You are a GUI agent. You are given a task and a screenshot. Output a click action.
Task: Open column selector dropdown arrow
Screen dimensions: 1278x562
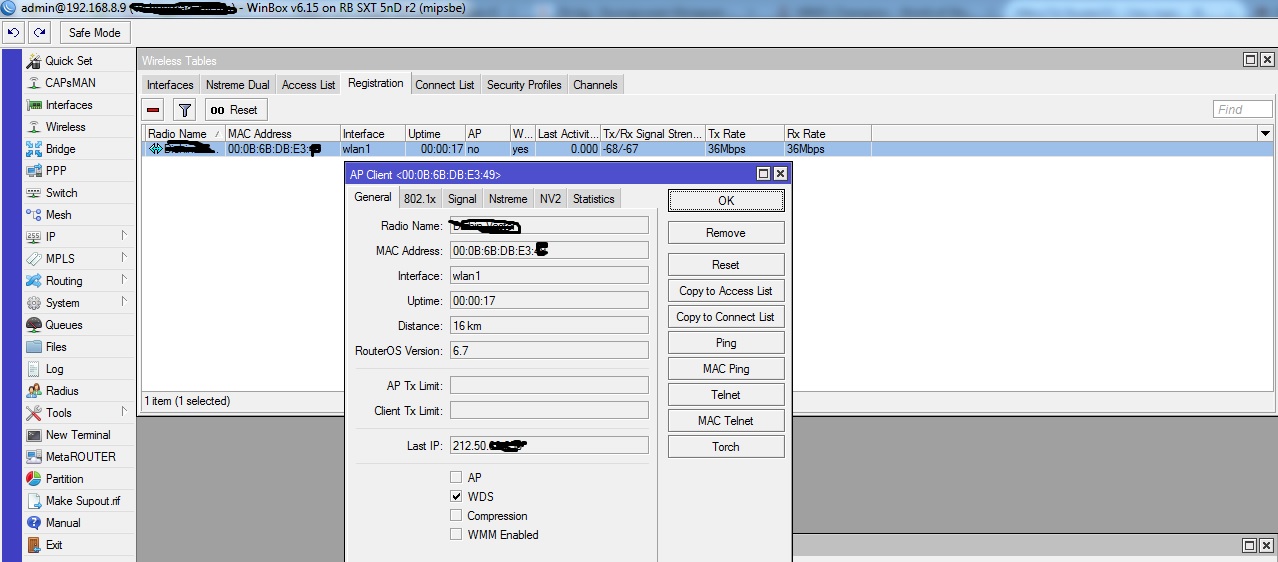pyautogui.click(x=1265, y=133)
